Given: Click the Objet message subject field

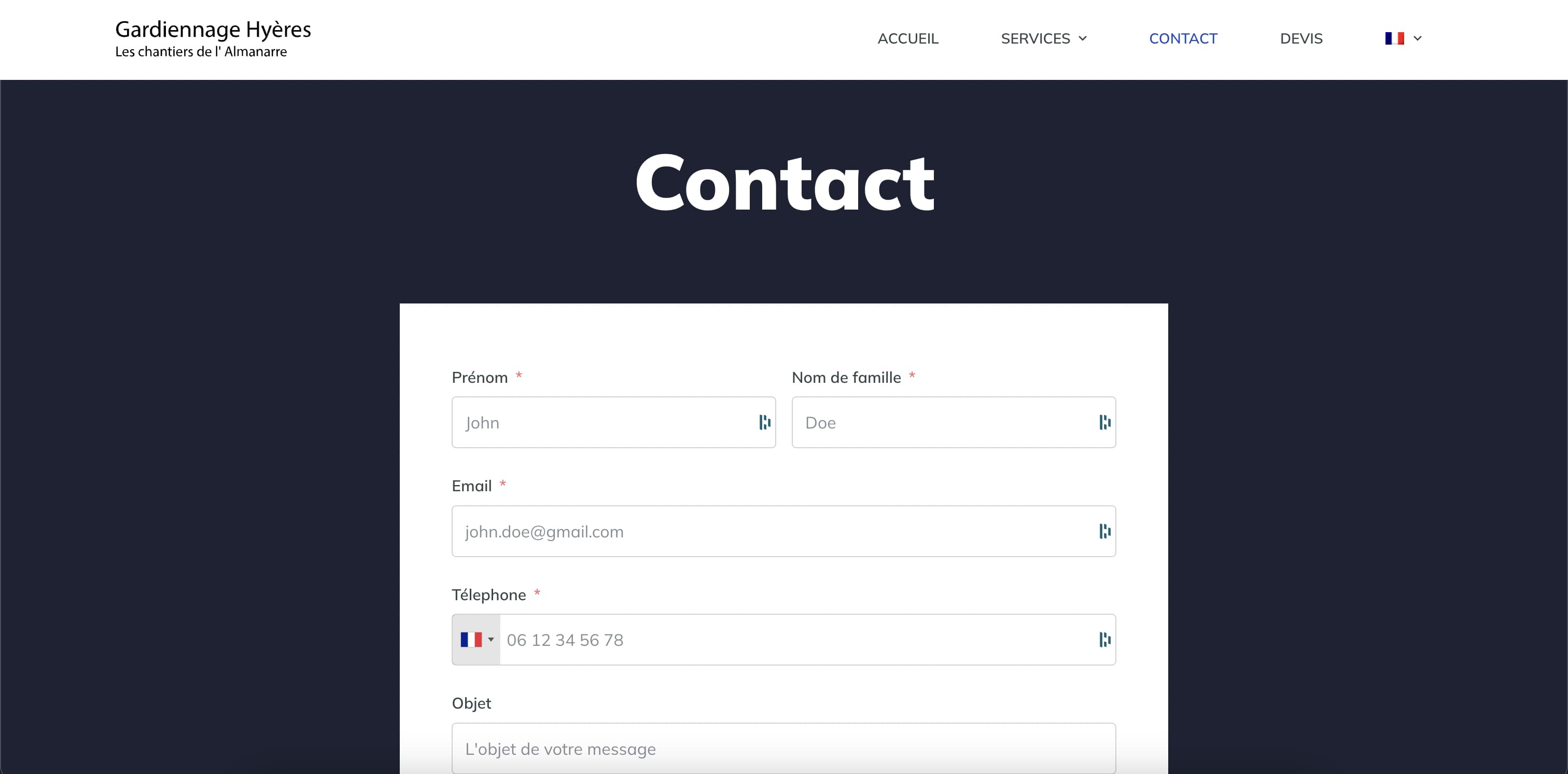Looking at the screenshot, I should [783, 749].
